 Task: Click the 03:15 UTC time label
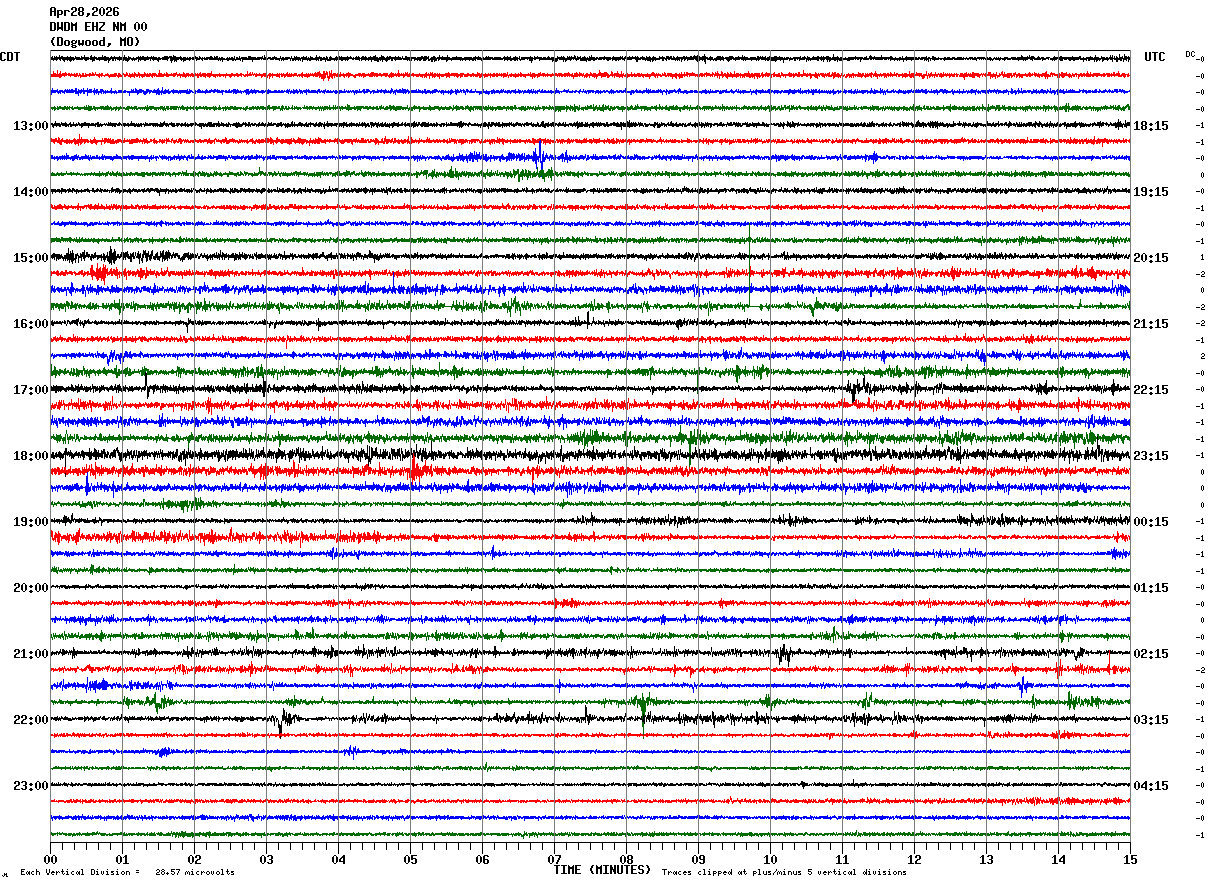[x=1150, y=720]
